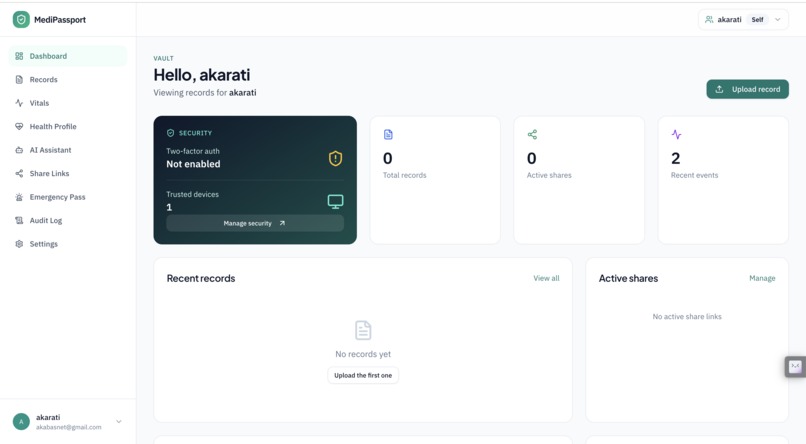Click the user avatar with letter A
806x444 pixels.
click(21, 421)
